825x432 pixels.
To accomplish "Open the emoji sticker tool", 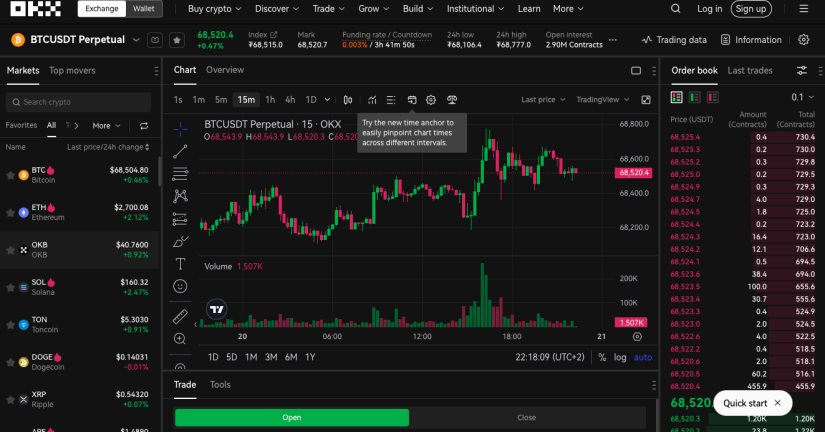I will point(180,286).
